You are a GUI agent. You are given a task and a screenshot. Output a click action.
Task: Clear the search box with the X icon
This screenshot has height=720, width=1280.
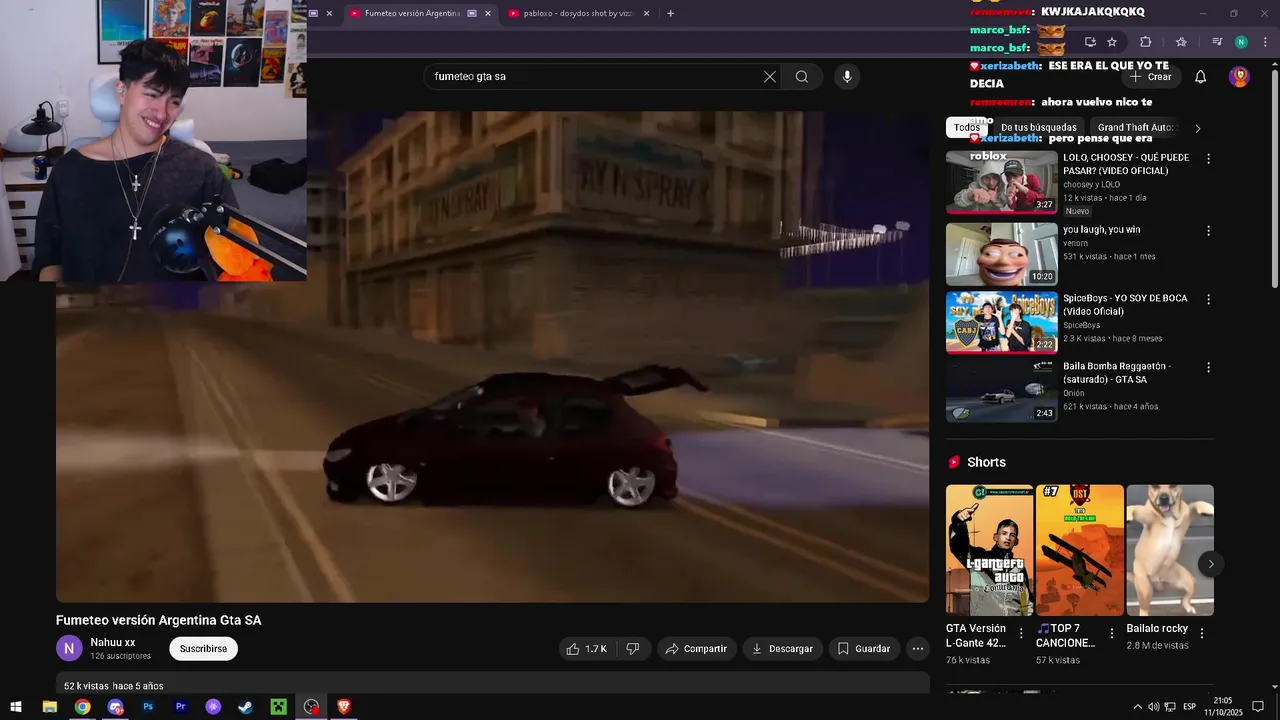pos(770,76)
